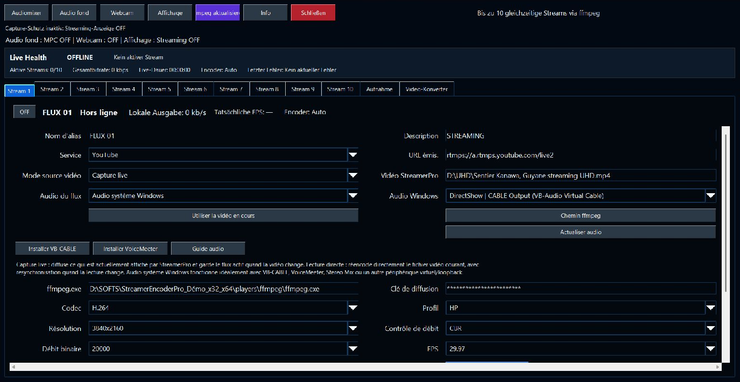Click the horizontal scrollbar right arrow
740x382 pixels.
point(718,367)
